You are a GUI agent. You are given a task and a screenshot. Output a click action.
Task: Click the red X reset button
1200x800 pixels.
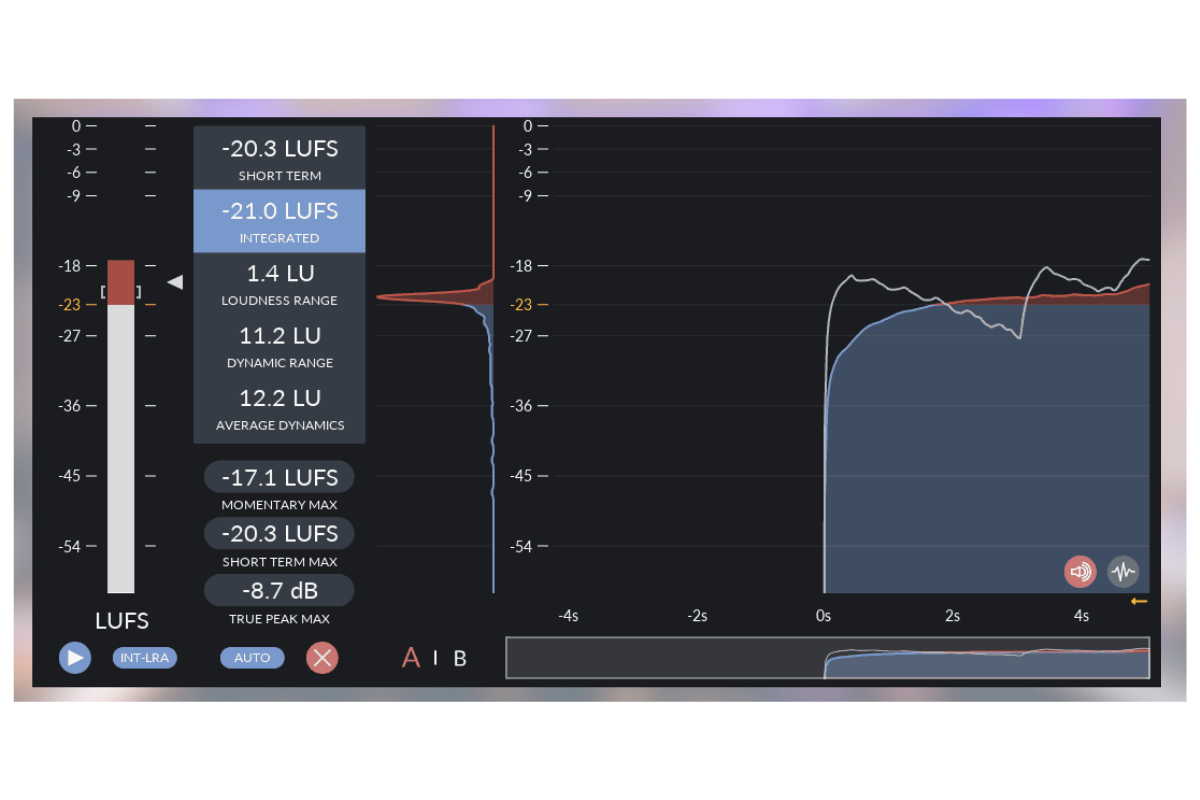[322, 657]
